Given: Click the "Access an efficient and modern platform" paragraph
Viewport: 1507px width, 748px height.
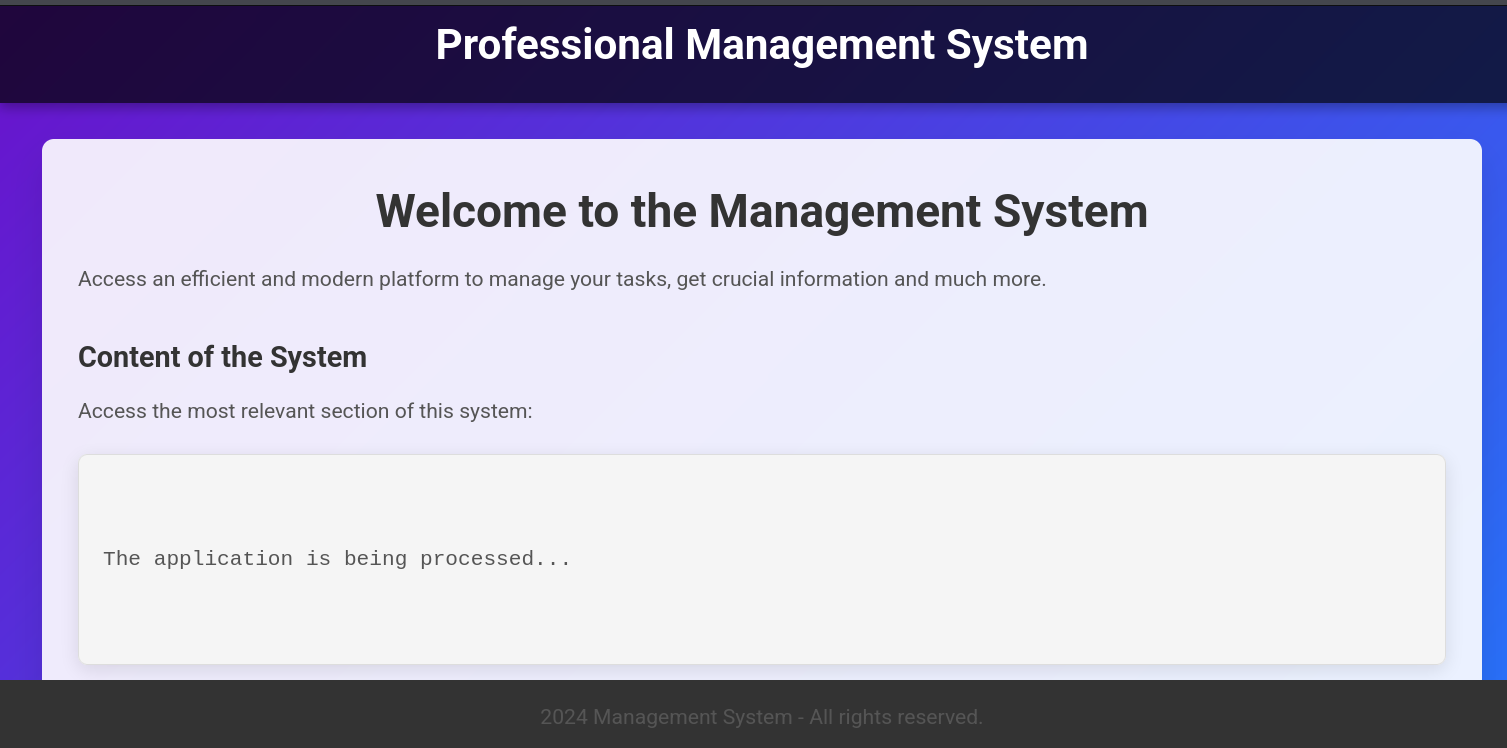Looking at the screenshot, I should [x=561, y=279].
